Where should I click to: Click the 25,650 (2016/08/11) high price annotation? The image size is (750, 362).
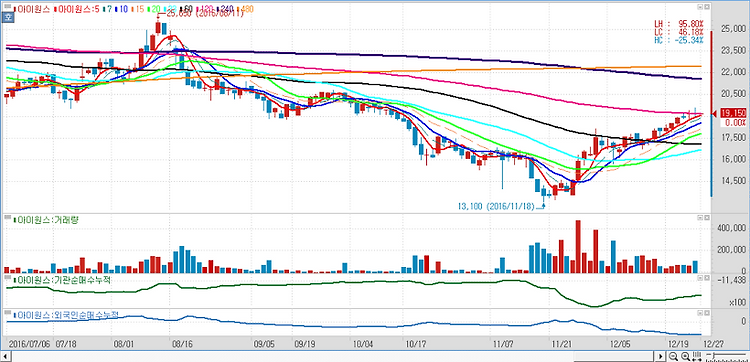tap(204, 14)
